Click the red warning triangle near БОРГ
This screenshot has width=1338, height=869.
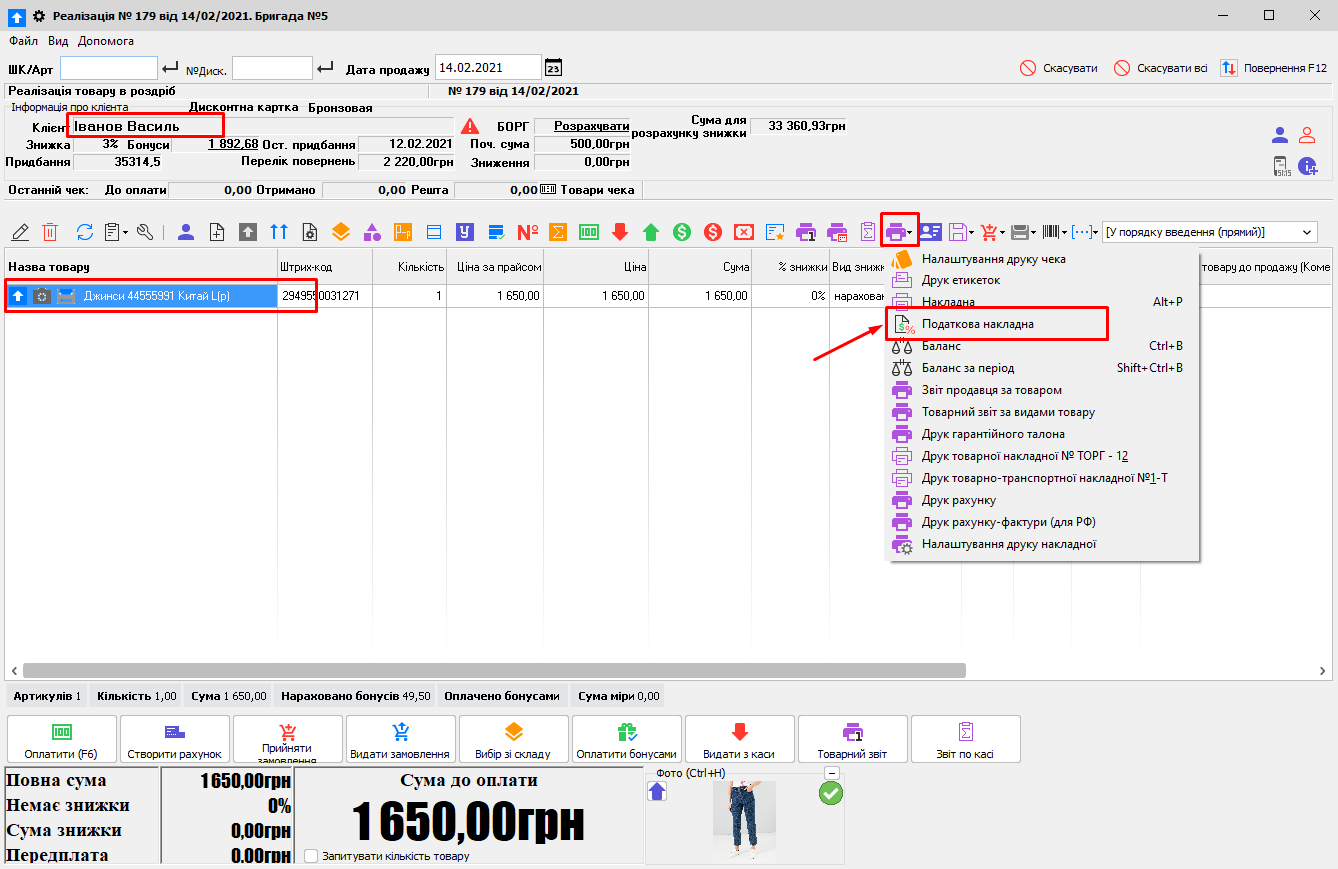tap(470, 127)
